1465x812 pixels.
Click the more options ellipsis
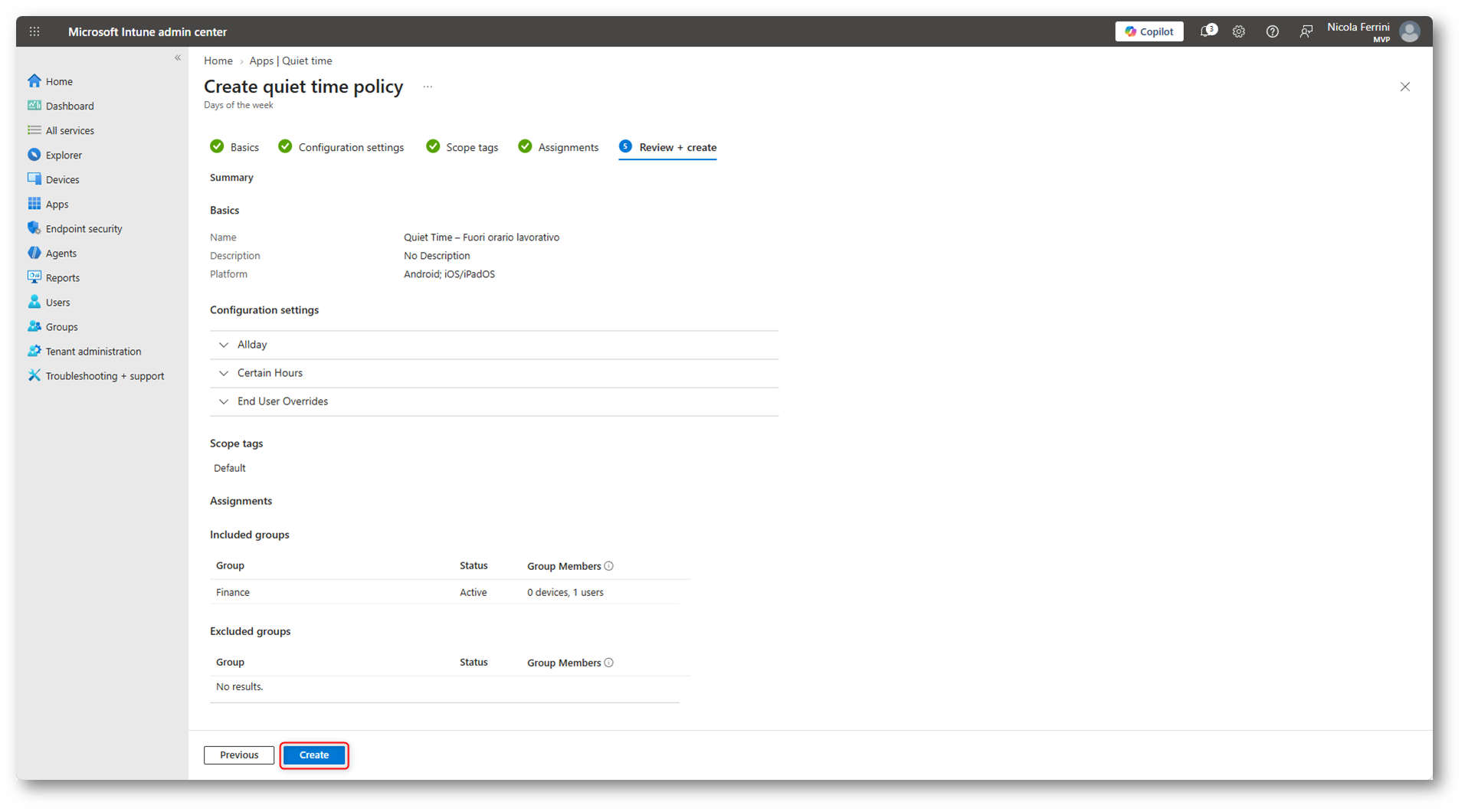click(428, 87)
